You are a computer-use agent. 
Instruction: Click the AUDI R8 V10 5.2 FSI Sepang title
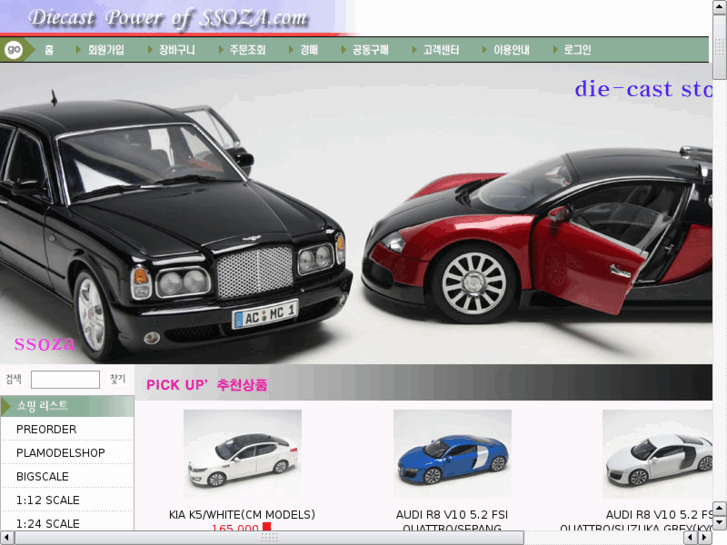452,521
